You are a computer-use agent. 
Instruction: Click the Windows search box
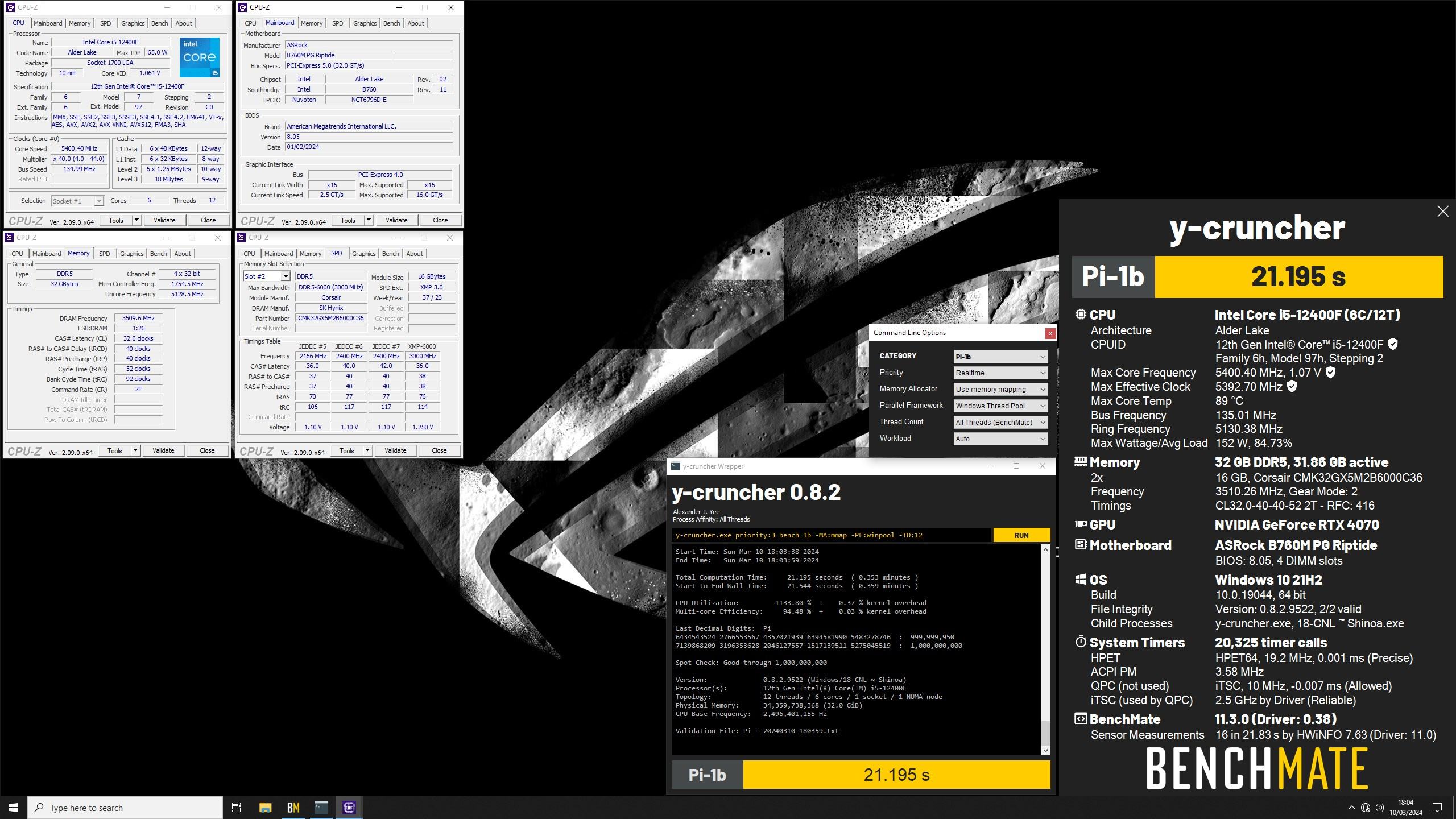pyautogui.click(x=125, y=808)
